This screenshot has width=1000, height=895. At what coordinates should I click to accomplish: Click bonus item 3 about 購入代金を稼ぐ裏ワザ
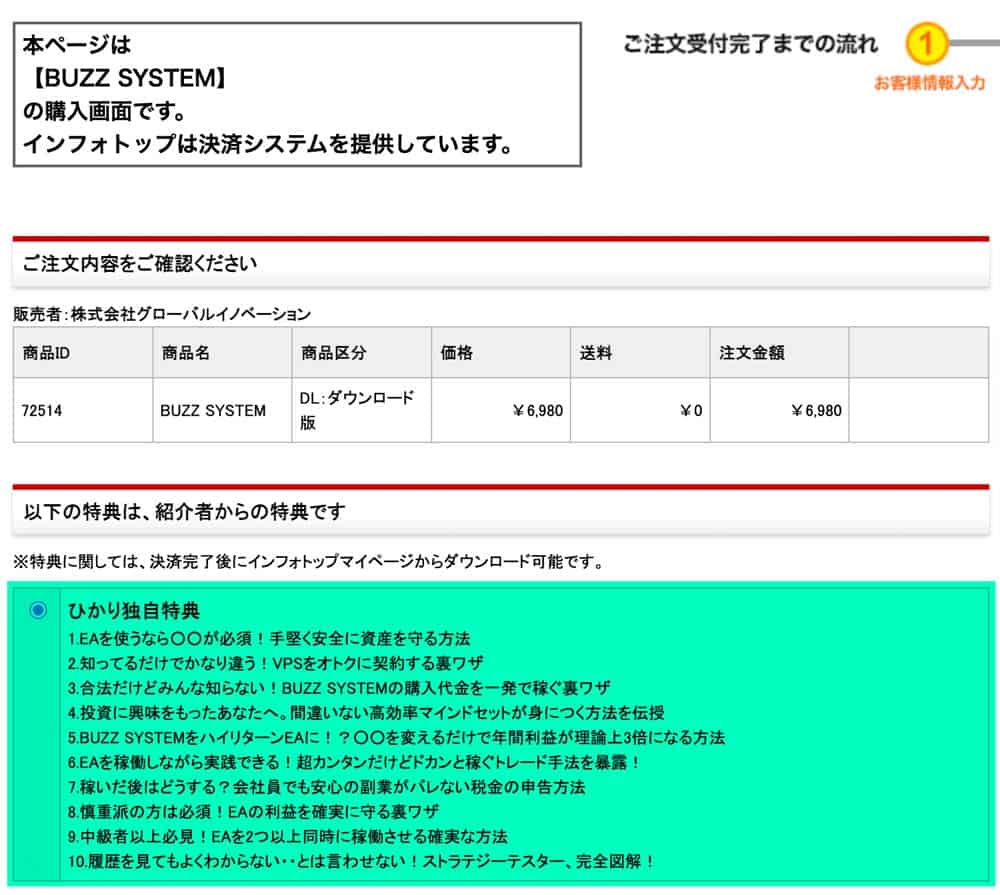(x=339, y=688)
